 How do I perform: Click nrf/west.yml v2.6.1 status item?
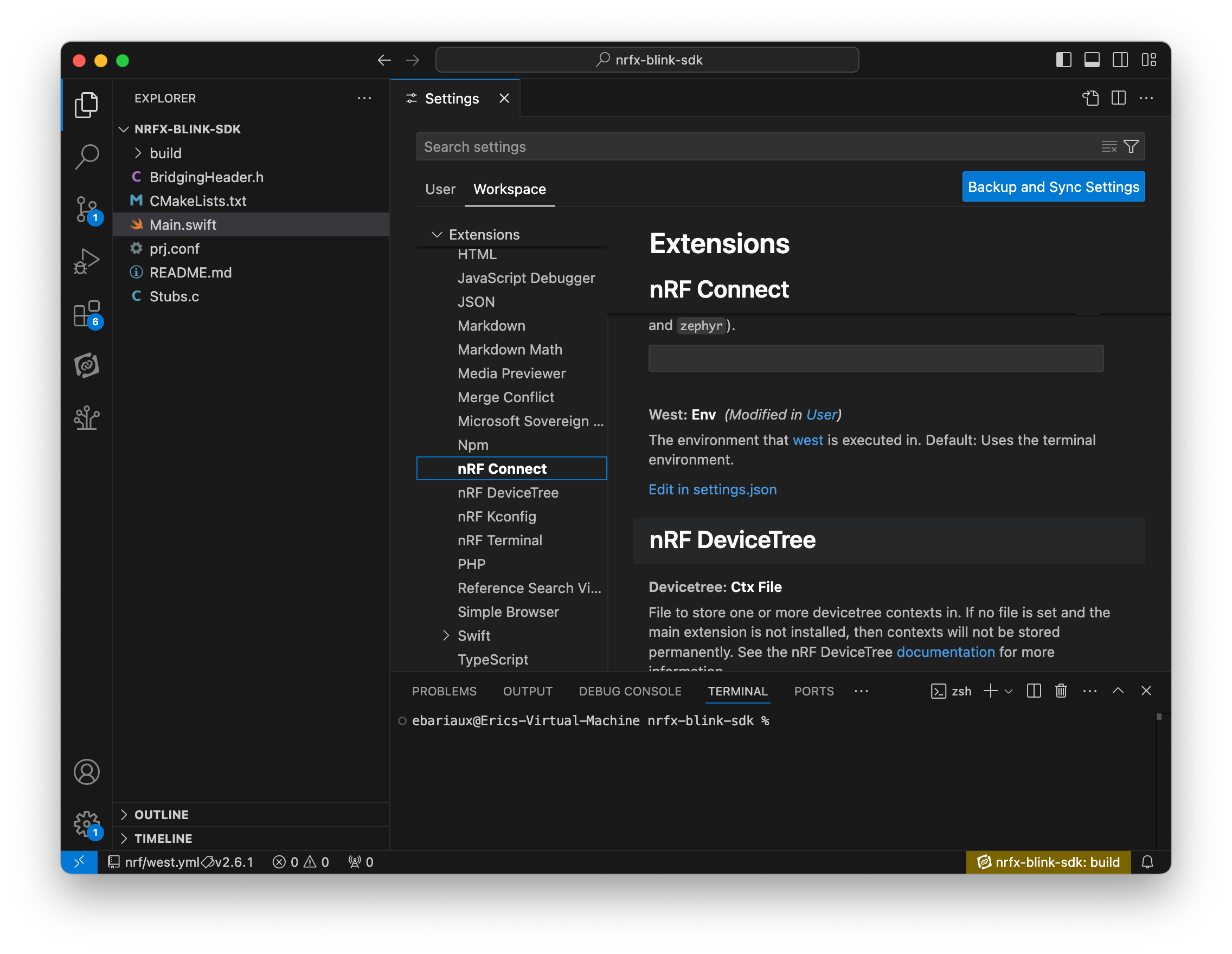tap(181, 862)
